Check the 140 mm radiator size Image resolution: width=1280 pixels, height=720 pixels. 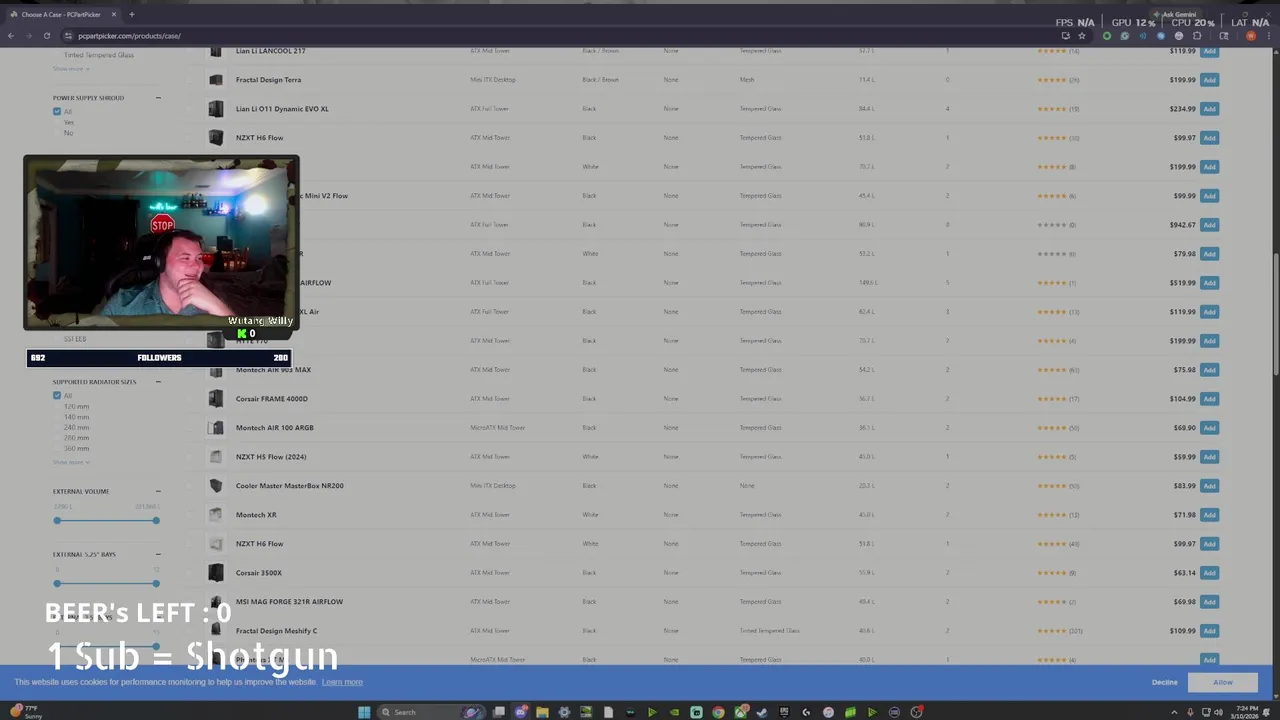76,417
